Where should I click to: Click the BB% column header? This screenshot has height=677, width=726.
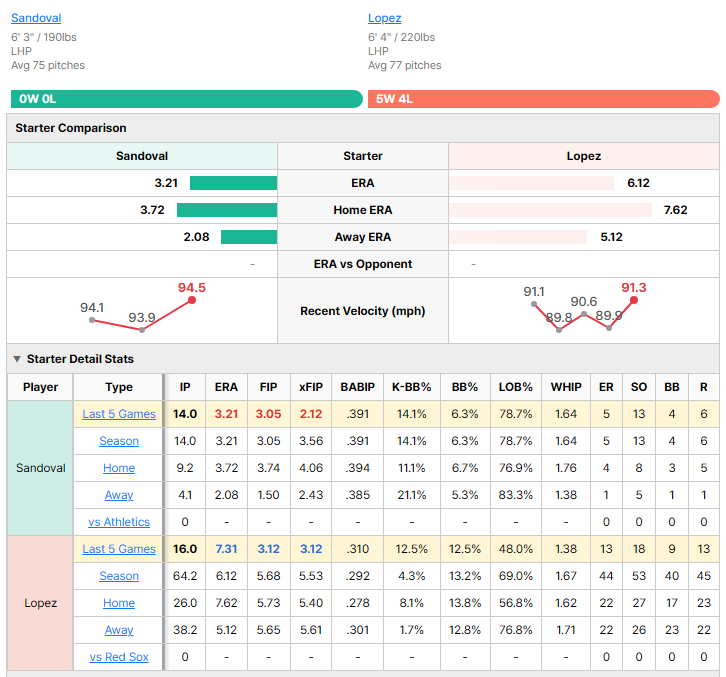pos(465,387)
